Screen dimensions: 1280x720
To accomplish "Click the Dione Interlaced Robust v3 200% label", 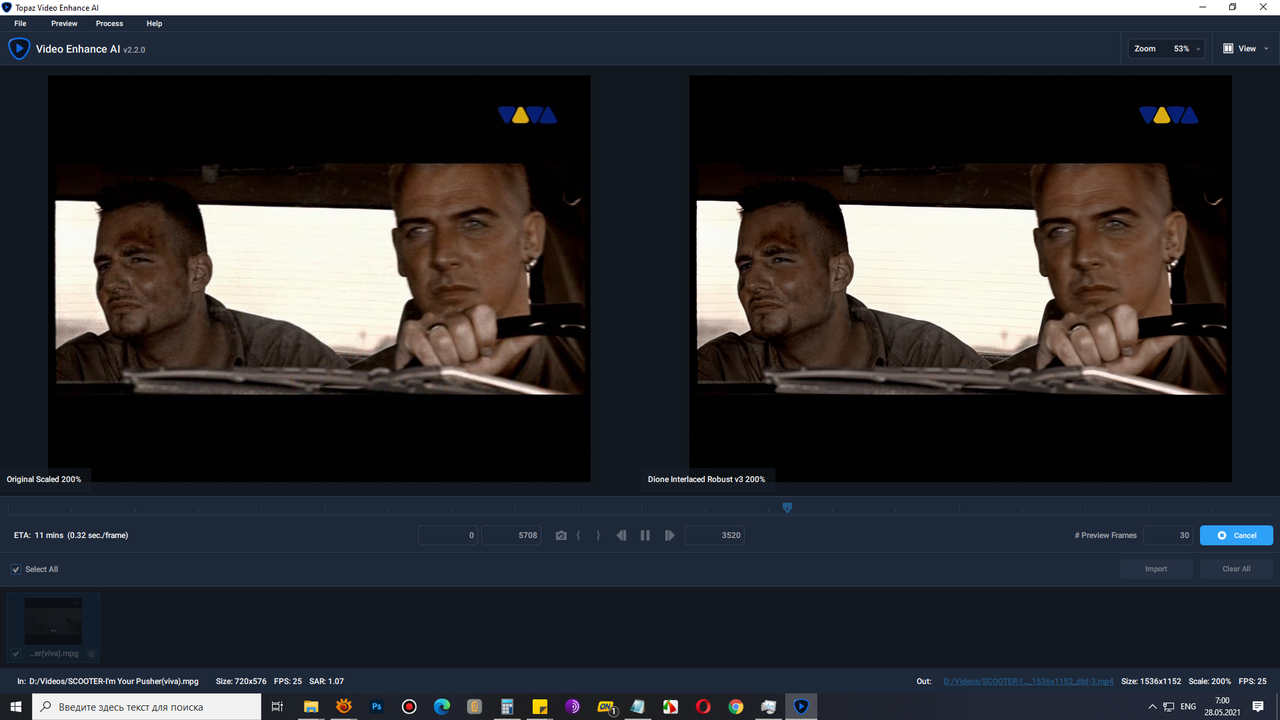I will pos(706,479).
